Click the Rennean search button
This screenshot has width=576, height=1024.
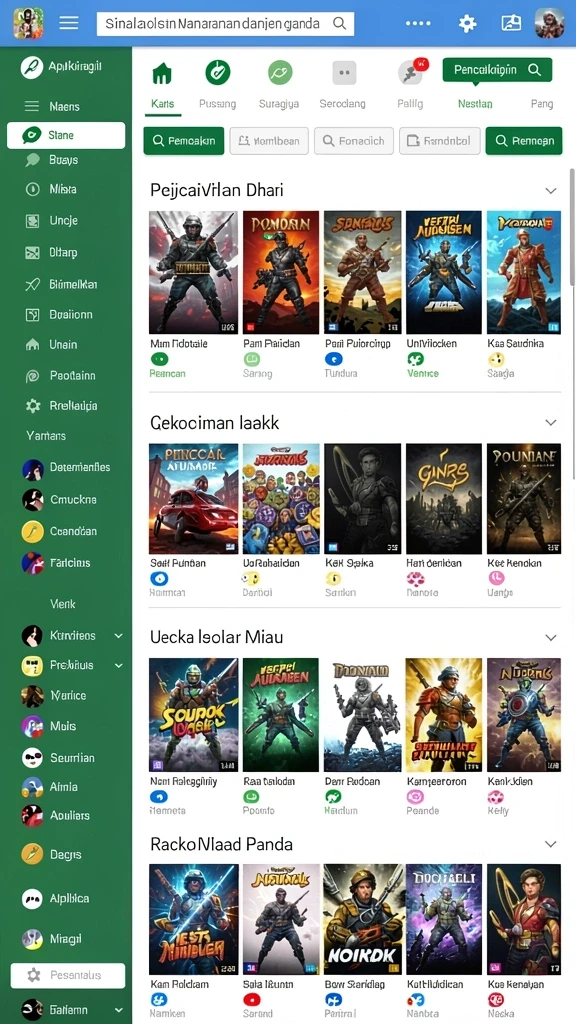524,140
